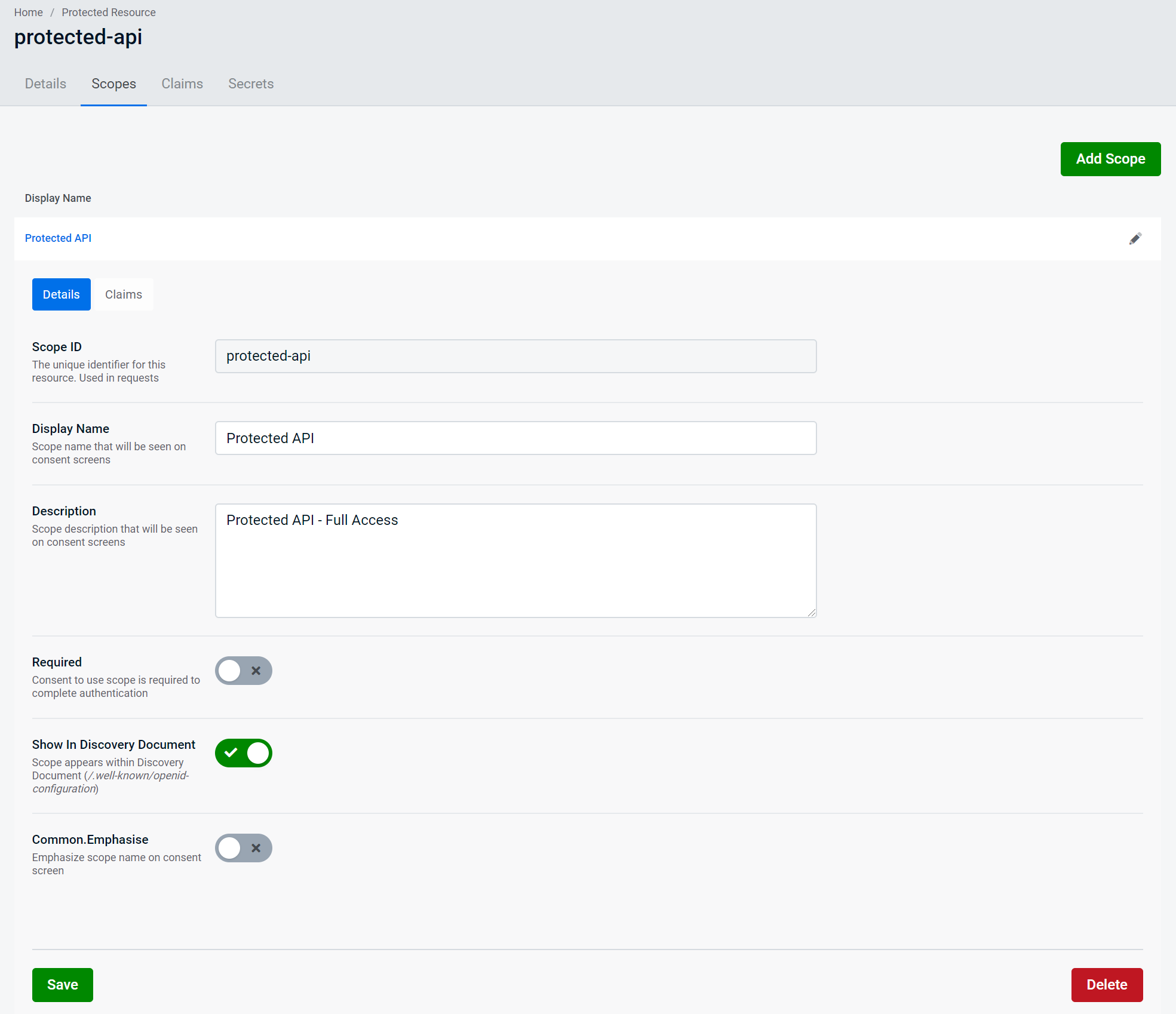The image size is (1176, 1014).
Task: Click the Protected Resource breadcrumb
Action: click(x=109, y=13)
